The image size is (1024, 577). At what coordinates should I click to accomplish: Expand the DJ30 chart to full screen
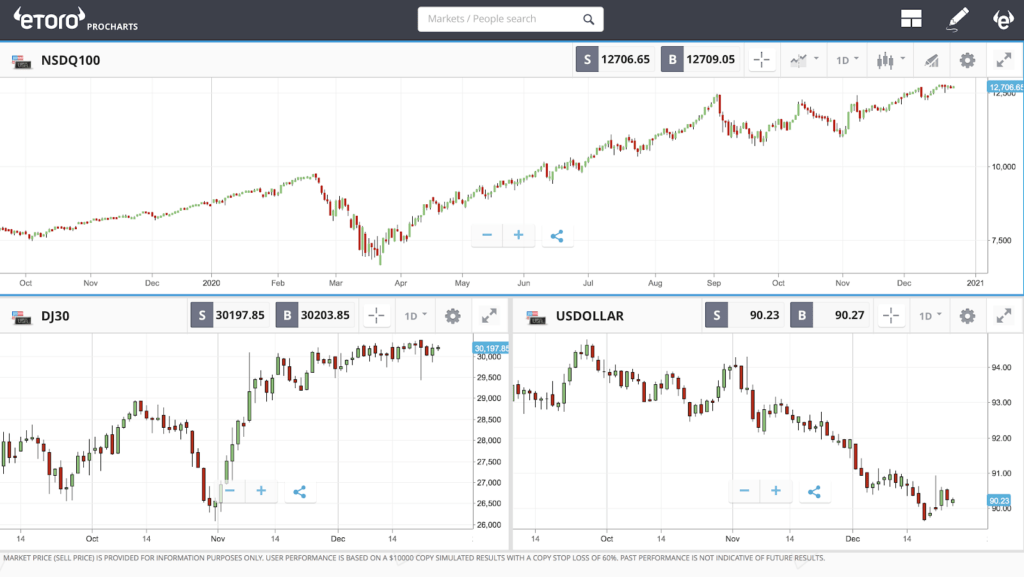point(489,316)
